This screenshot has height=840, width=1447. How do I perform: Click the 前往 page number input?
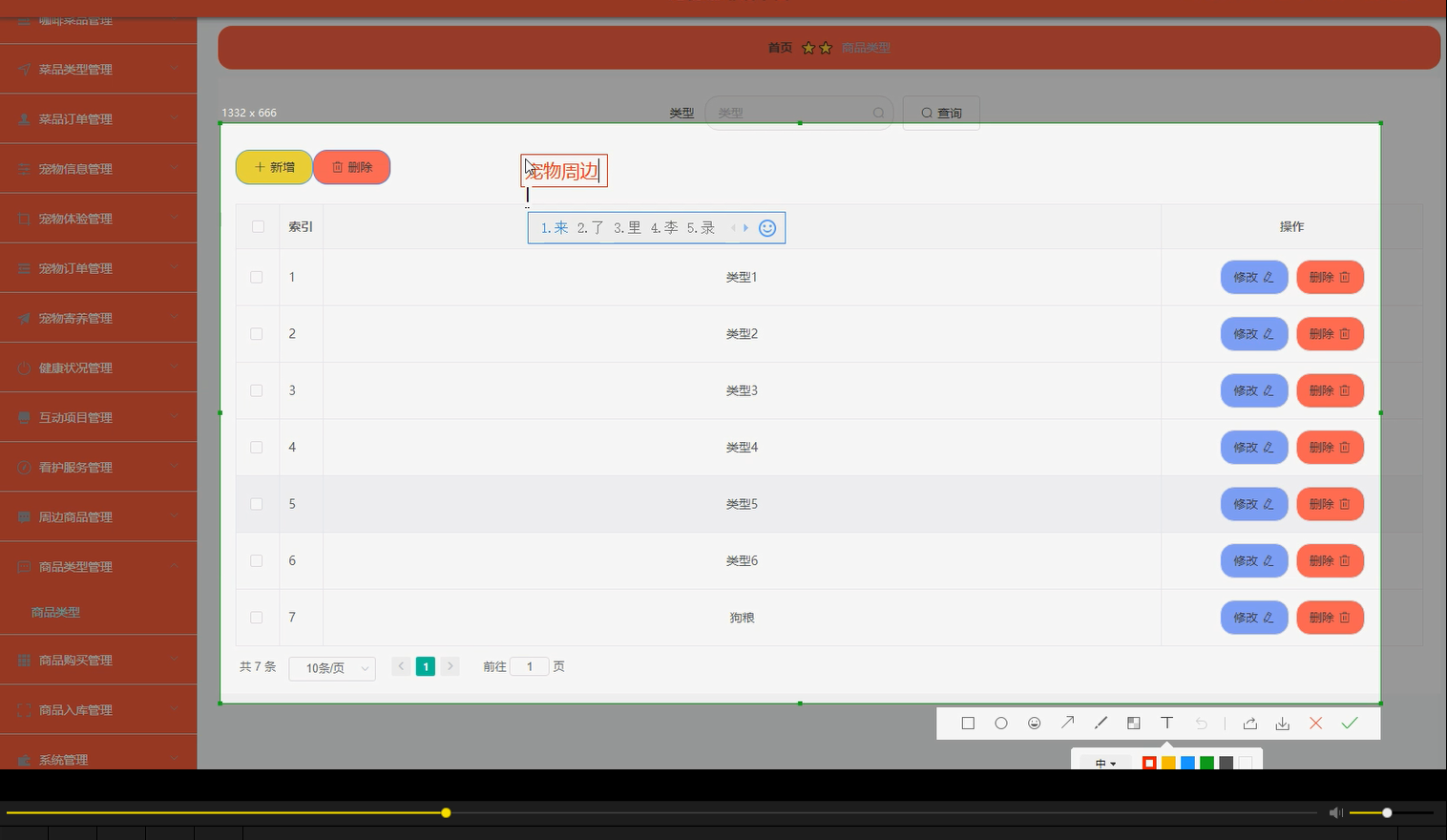tap(530, 666)
